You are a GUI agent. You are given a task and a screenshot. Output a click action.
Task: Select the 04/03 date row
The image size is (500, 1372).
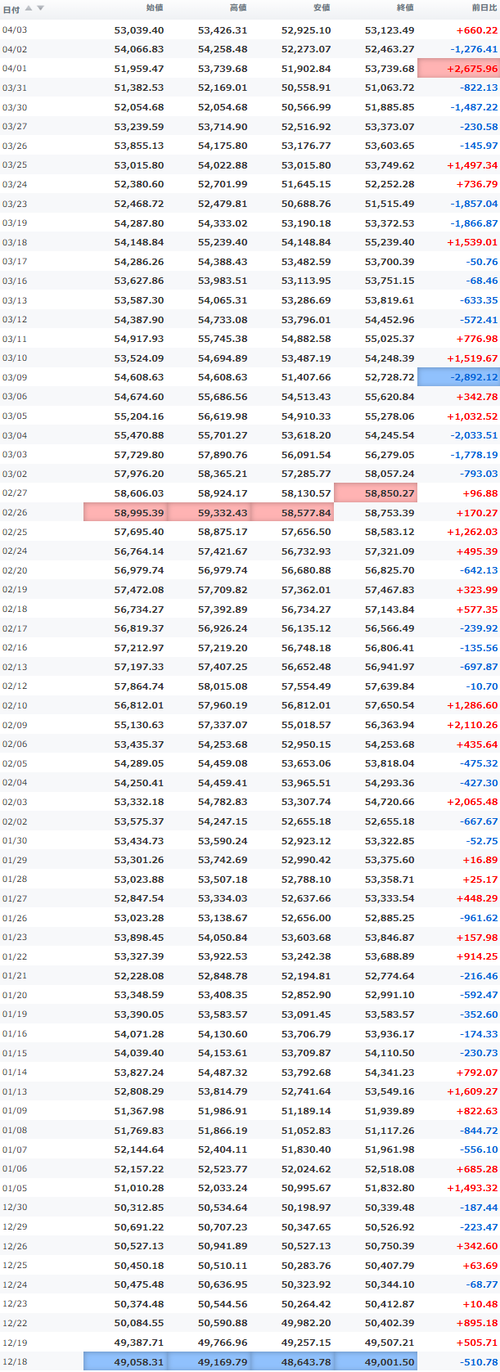click(250, 30)
